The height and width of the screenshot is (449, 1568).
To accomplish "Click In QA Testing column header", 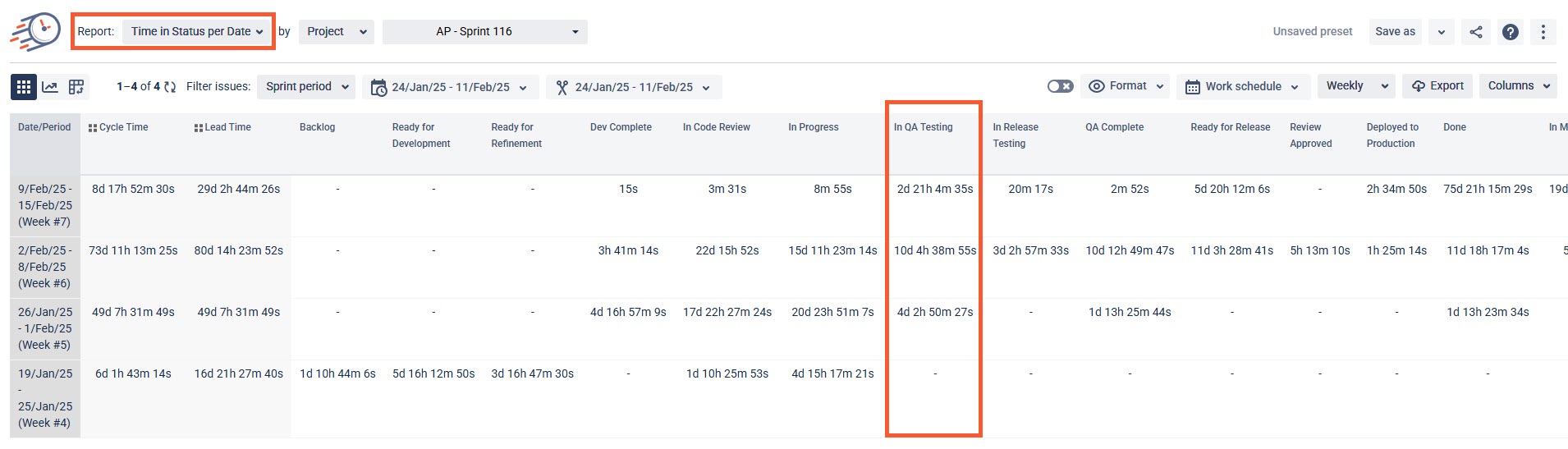I will tap(923, 127).
